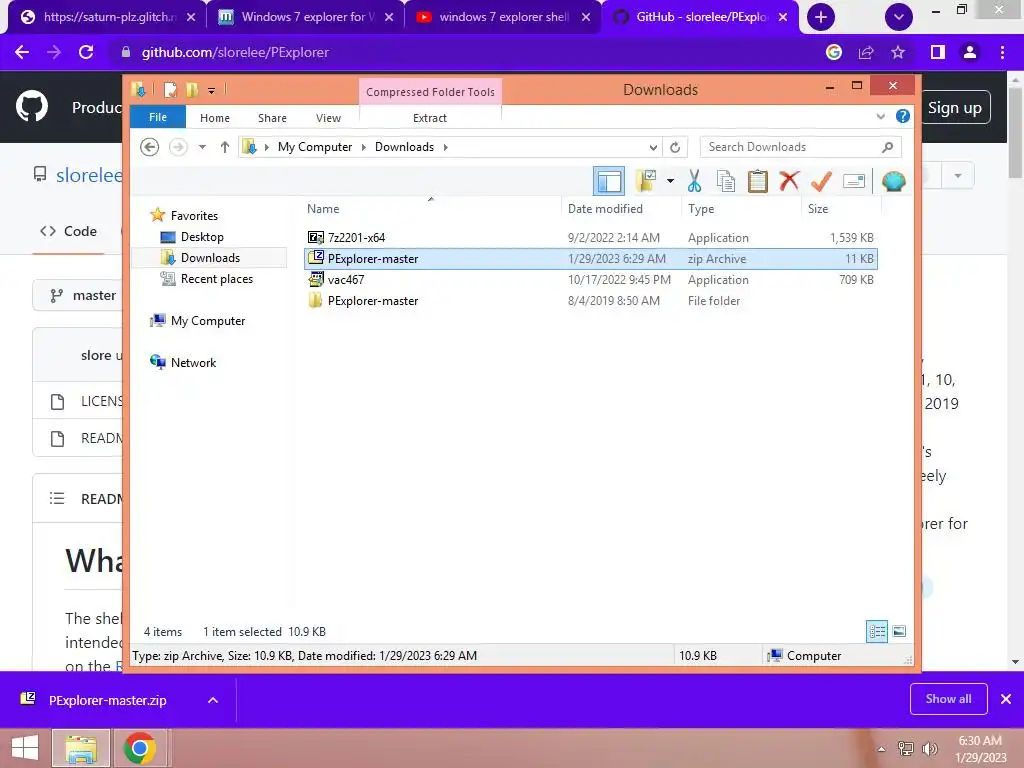
Task: Expand folder options dropdown arrow
Action: pos(670,181)
